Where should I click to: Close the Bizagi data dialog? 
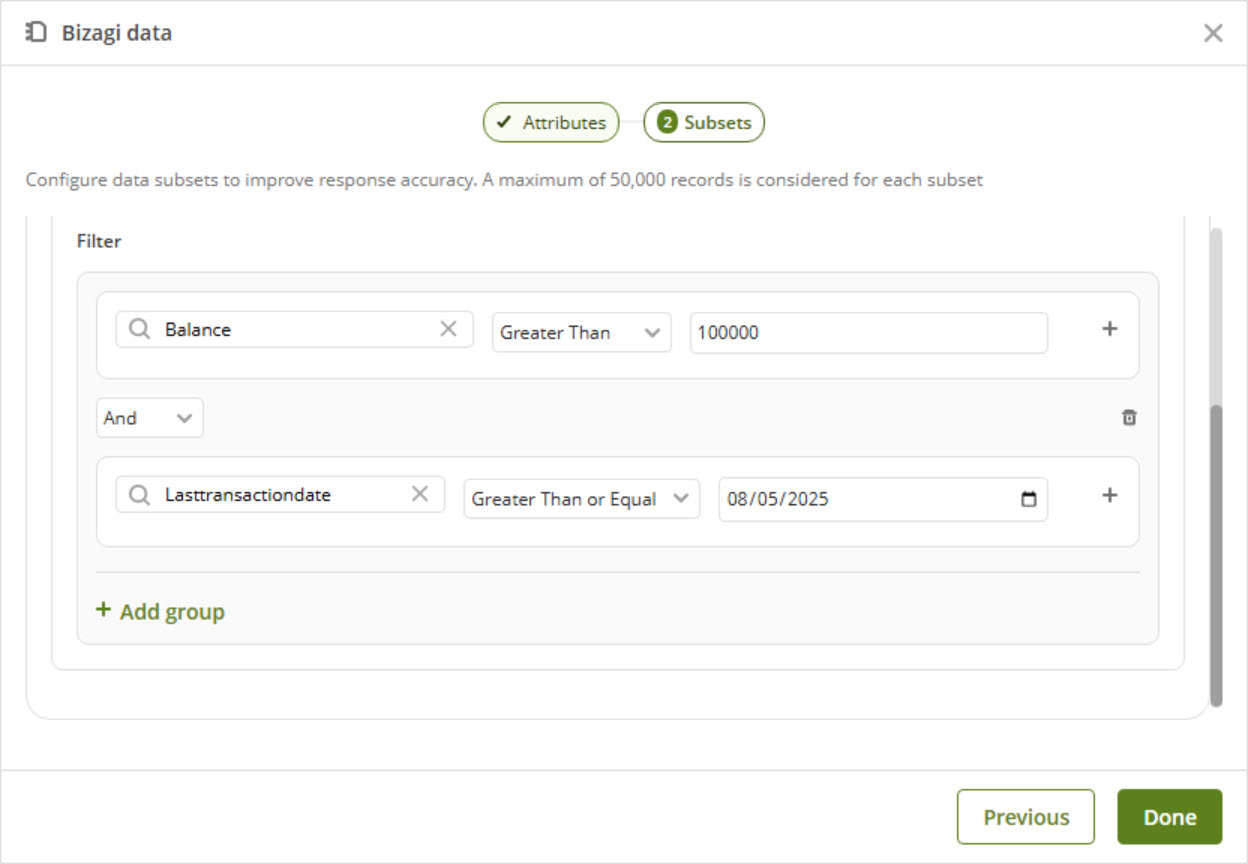(x=1213, y=33)
